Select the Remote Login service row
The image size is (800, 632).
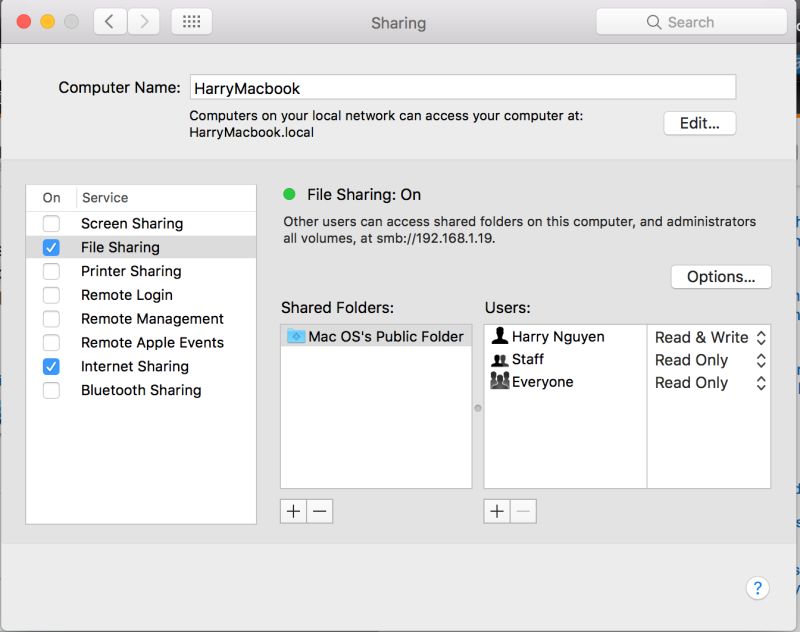coord(141,295)
